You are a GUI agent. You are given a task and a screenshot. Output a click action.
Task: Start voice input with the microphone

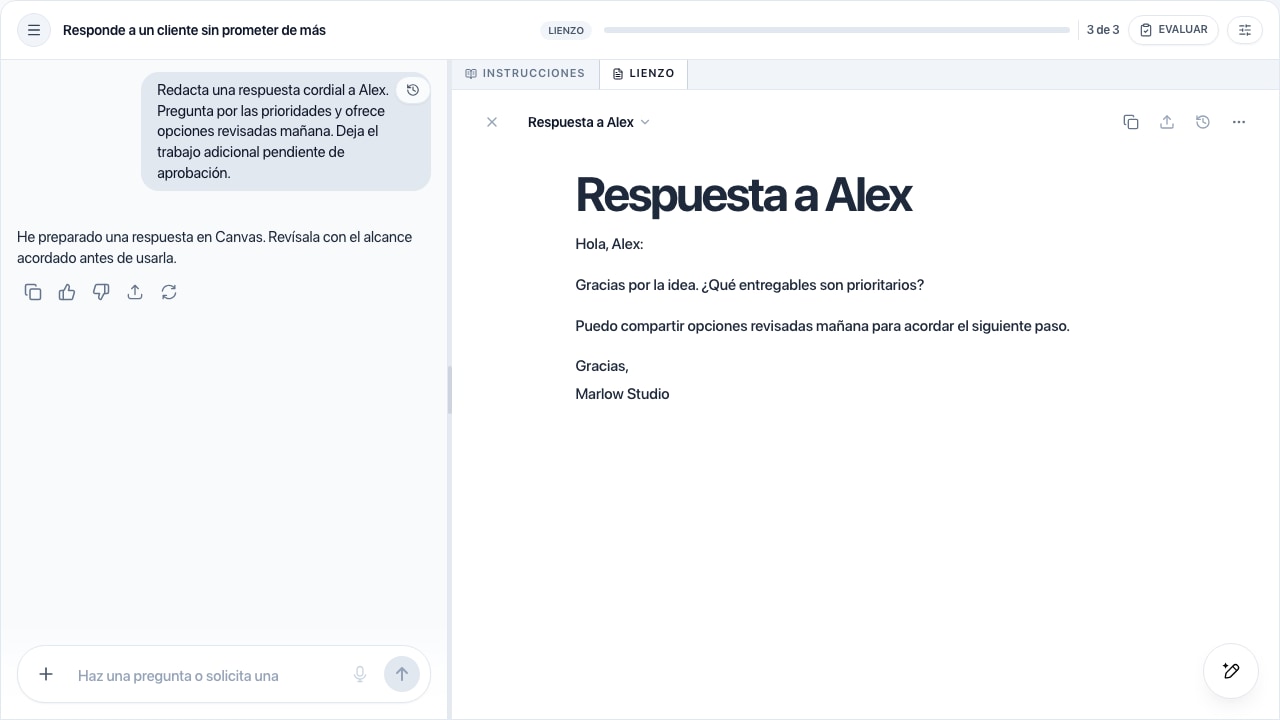(x=360, y=675)
